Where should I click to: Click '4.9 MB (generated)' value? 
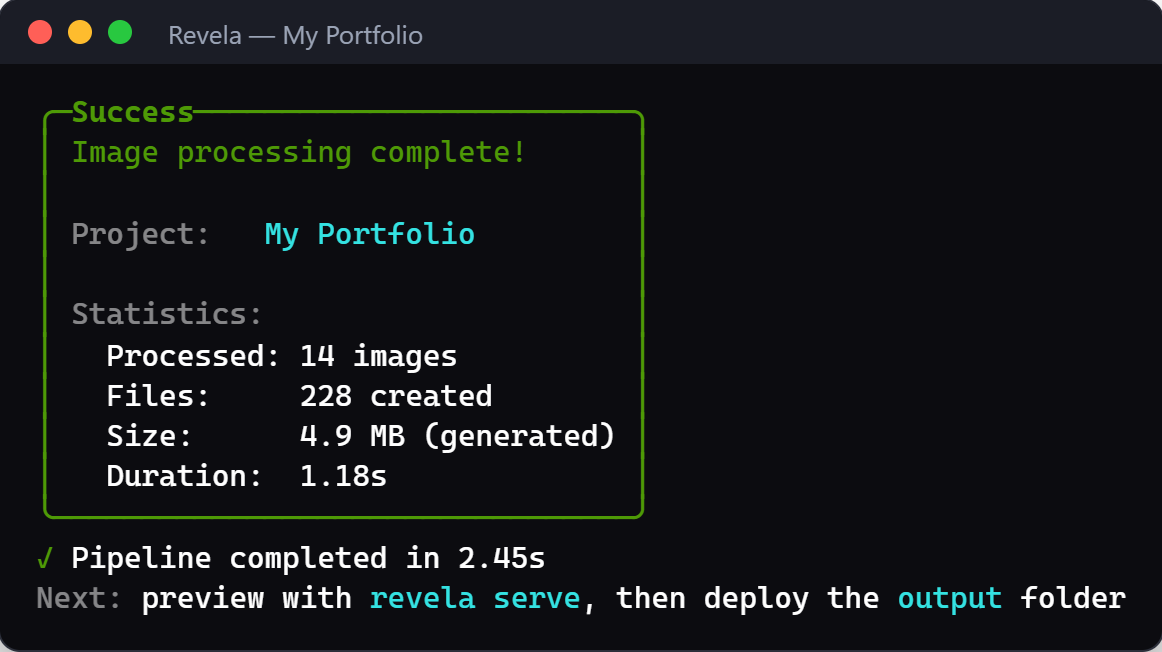(x=458, y=436)
